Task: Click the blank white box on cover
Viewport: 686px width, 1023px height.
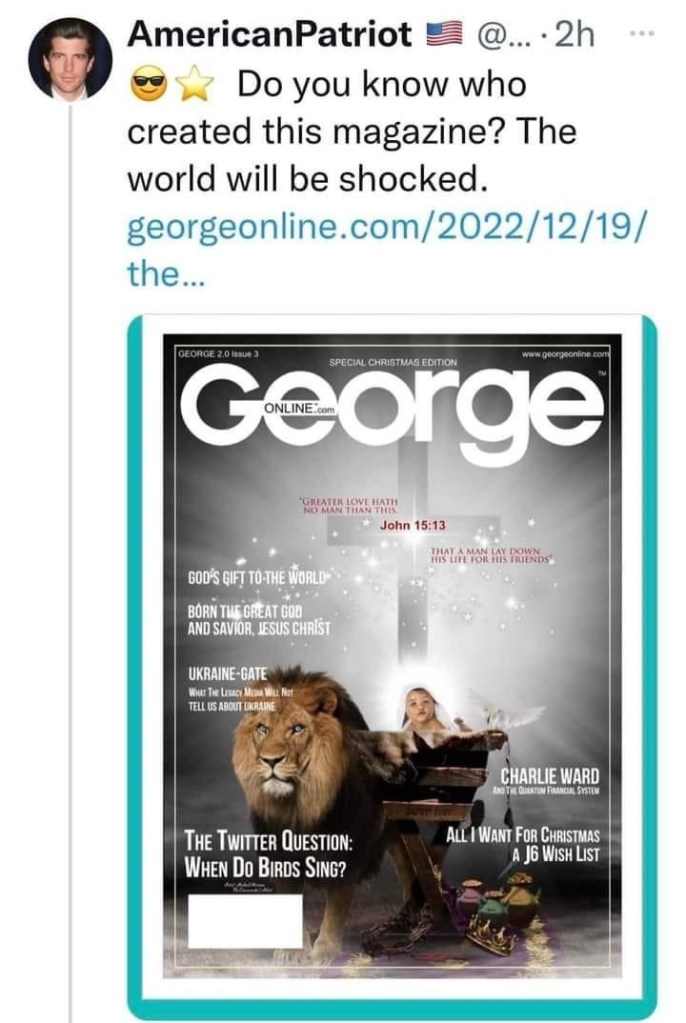Action: click(x=245, y=920)
